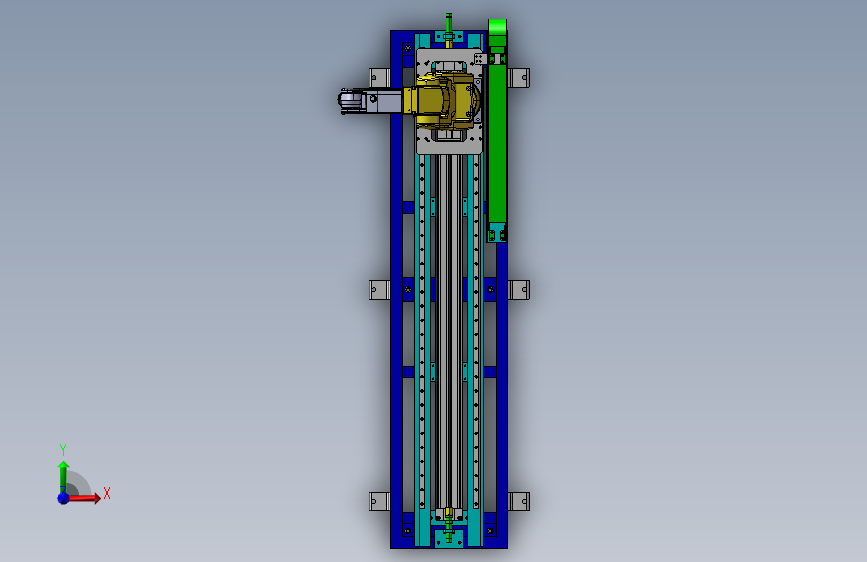Select the green screw shaft protruding at top
The height and width of the screenshot is (562, 867).
click(448, 23)
